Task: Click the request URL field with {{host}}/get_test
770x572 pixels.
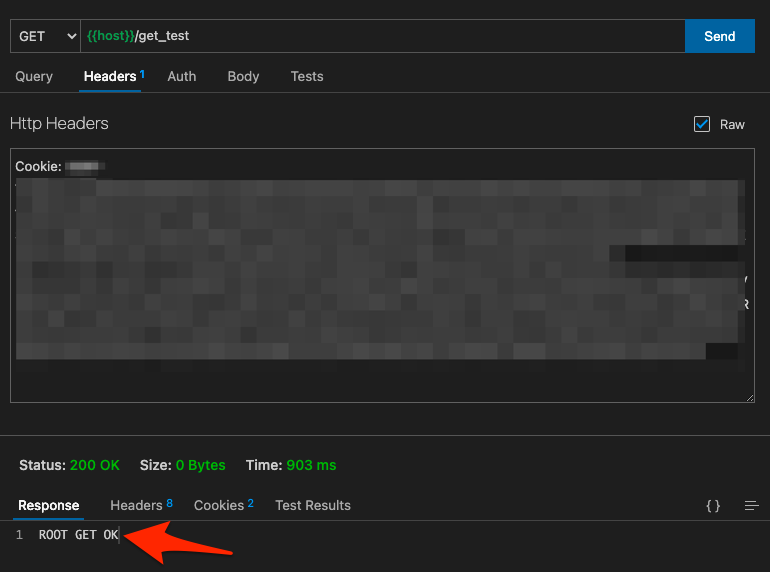Action: pyautogui.click(x=383, y=36)
